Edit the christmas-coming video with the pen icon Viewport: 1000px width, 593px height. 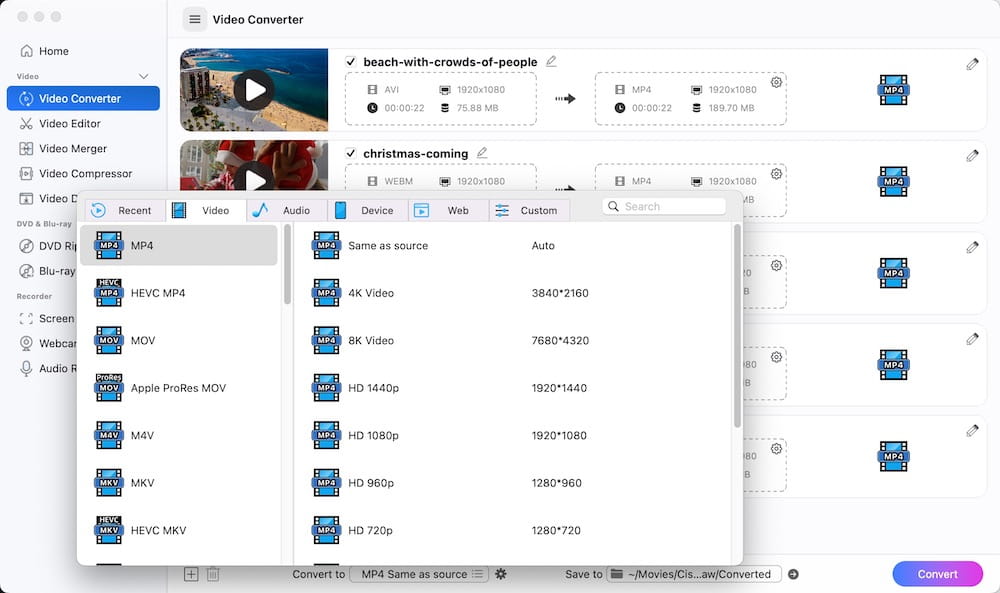972,156
